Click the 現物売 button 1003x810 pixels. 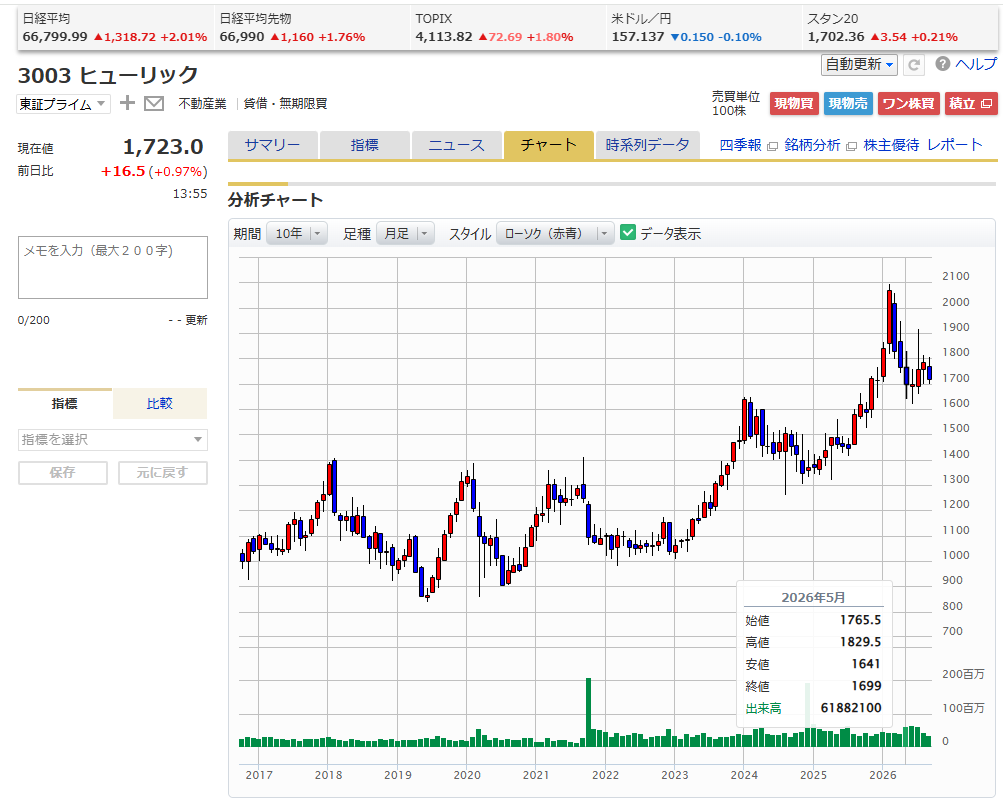click(x=848, y=104)
